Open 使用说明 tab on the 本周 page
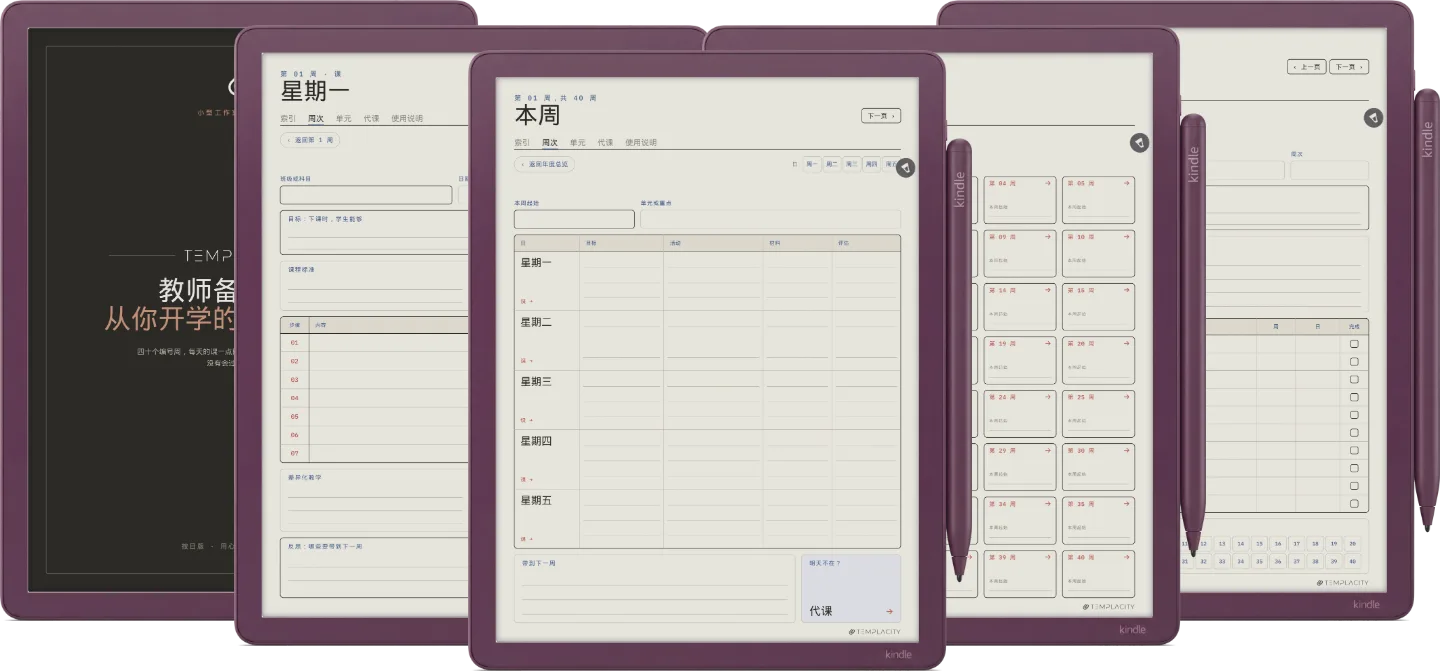Image resolution: width=1440 pixels, height=671 pixels. pyautogui.click(x=640, y=142)
